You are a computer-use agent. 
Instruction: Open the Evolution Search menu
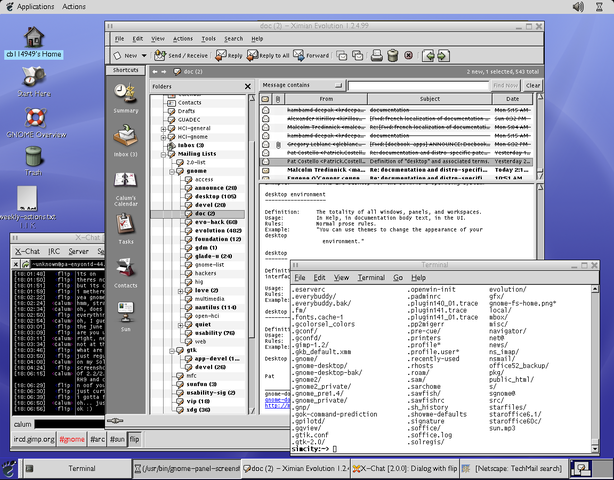click(x=233, y=38)
